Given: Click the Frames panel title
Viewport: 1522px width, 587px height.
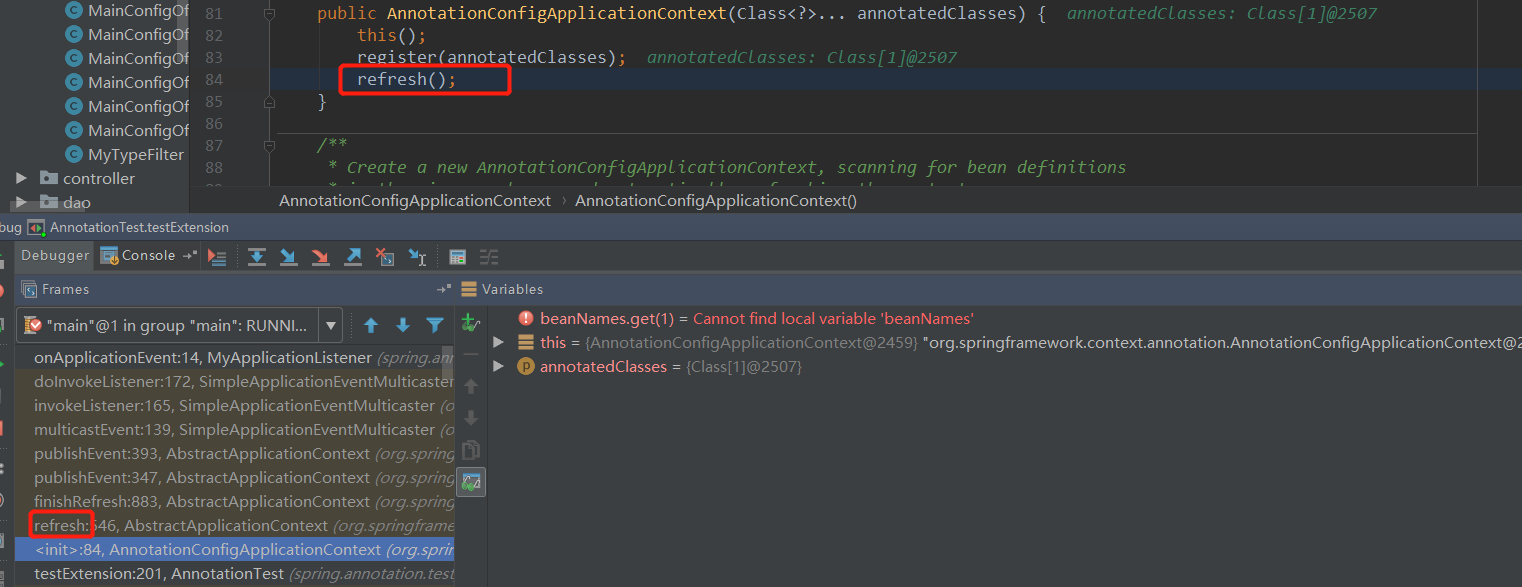Looking at the screenshot, I should [65, 289].
